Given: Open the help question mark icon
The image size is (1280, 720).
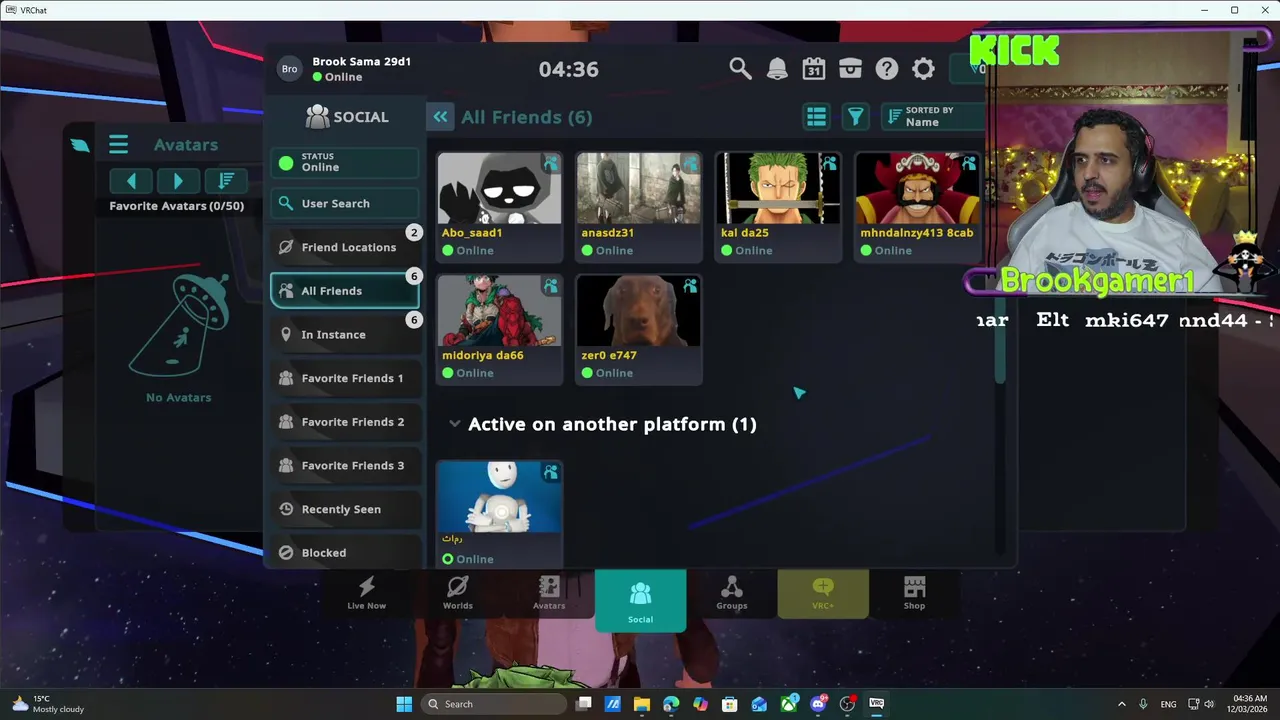Looking at the screenshot, I should (x=887, y=68).
